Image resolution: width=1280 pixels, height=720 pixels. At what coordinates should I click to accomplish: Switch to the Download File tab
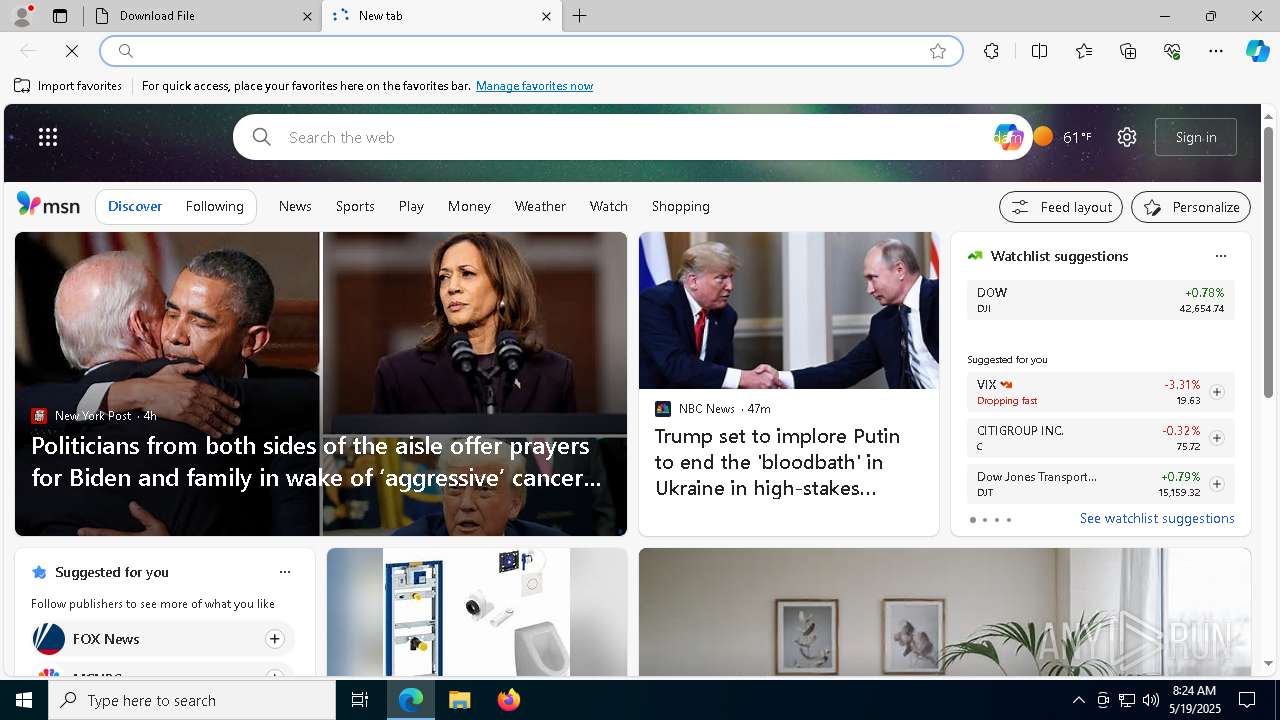point(202,16)
